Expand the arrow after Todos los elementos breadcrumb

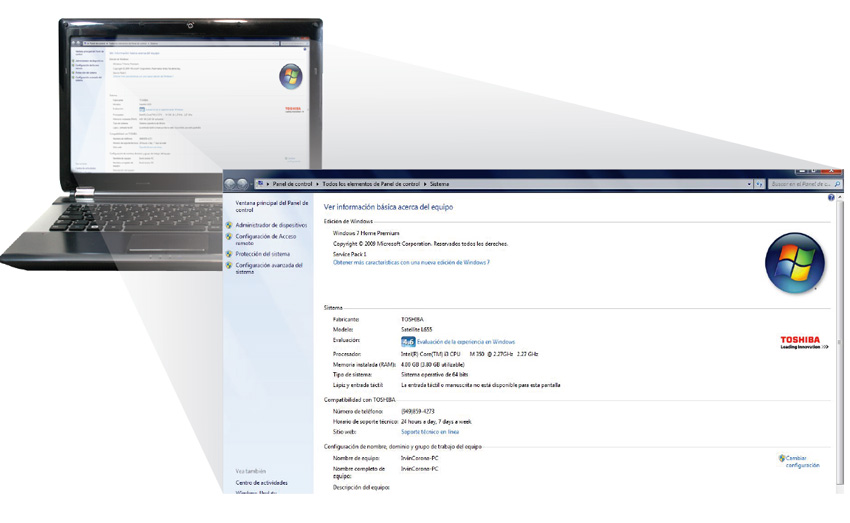(425, 184)
